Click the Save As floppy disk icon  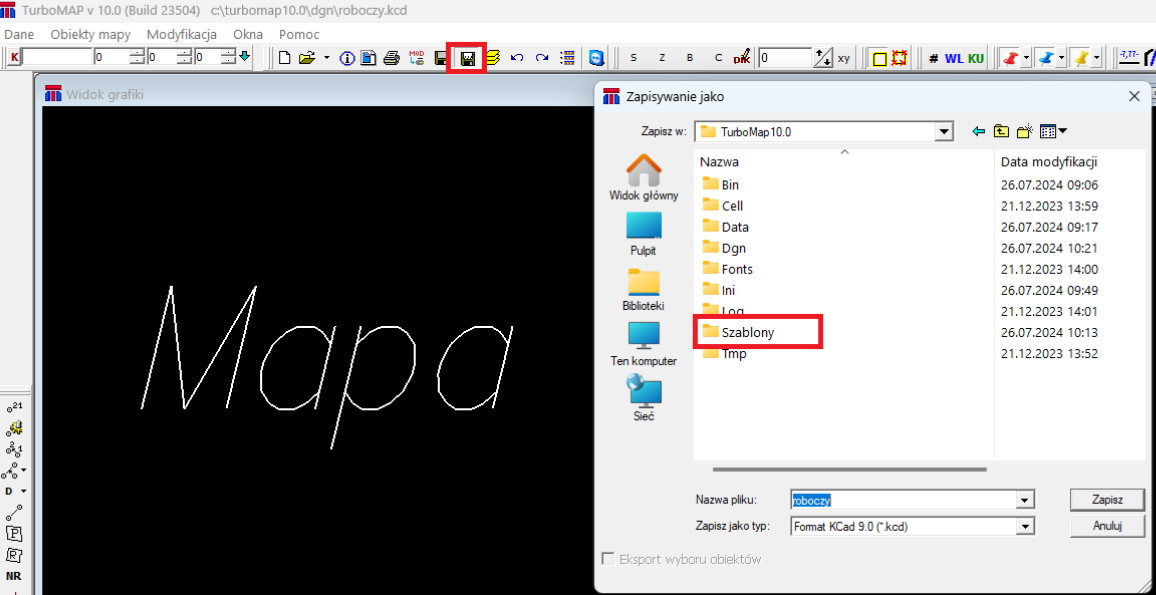coord(466,58)
